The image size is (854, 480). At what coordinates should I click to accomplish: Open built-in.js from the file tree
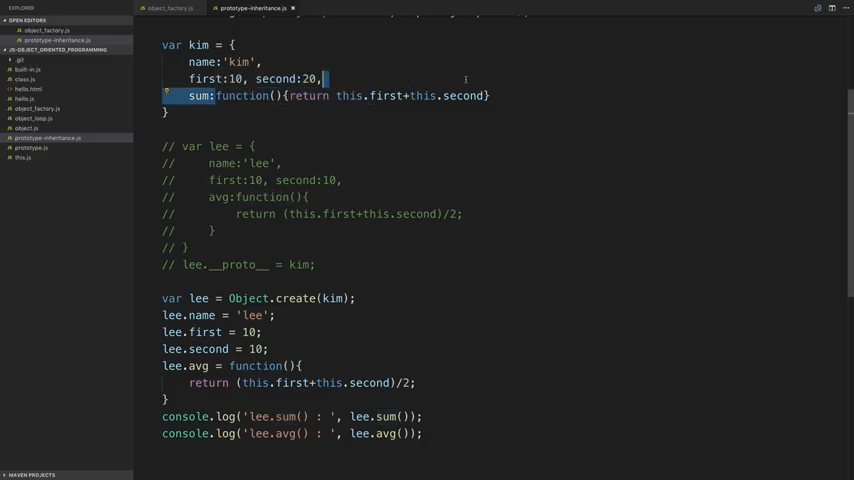(x=28, y=70)
